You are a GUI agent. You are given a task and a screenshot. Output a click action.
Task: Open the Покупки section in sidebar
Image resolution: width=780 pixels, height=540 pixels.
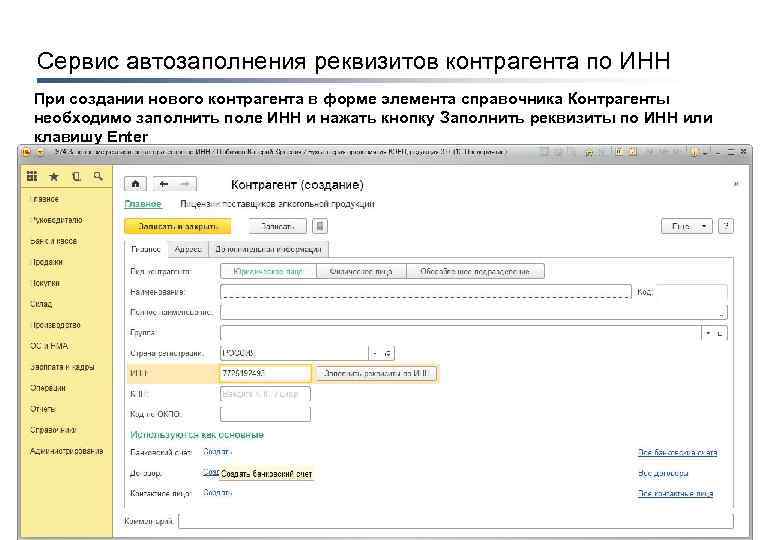point(45,283)
